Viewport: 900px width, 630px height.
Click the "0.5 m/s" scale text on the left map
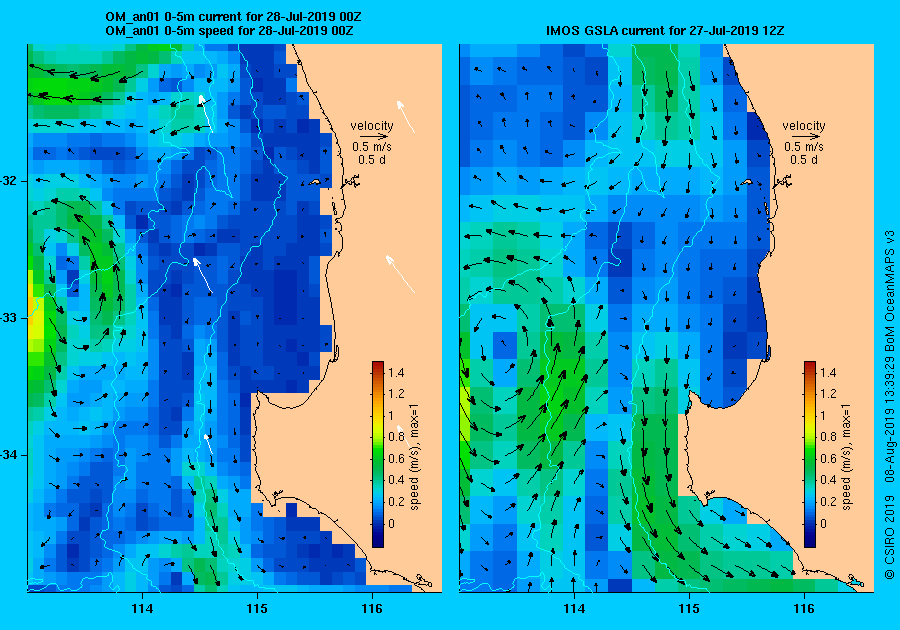(372, 147)
